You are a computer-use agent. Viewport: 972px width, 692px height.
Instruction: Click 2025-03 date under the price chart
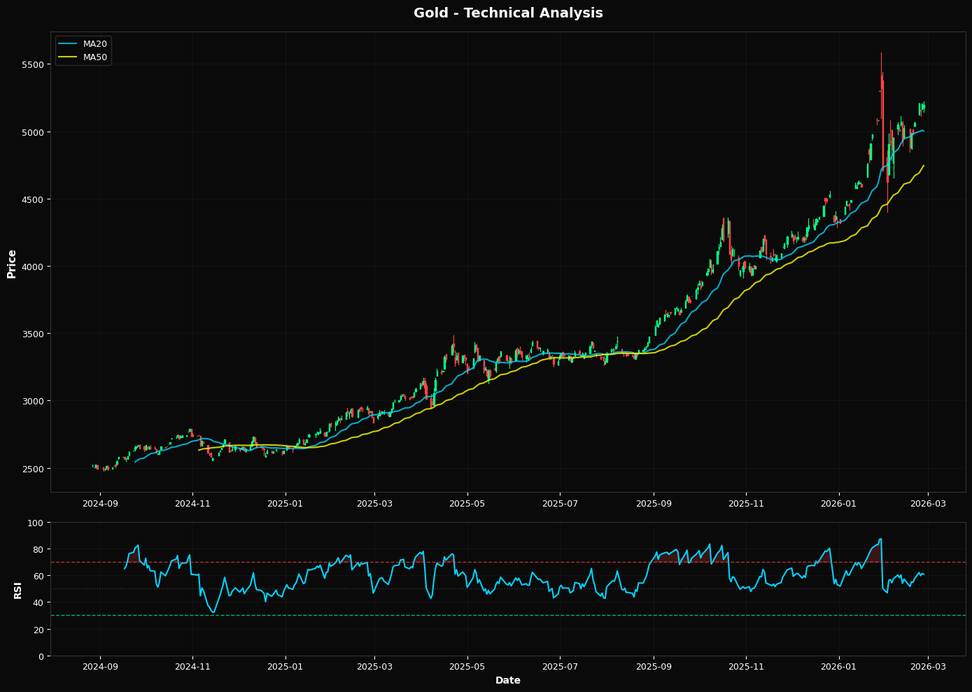(374, 503)
